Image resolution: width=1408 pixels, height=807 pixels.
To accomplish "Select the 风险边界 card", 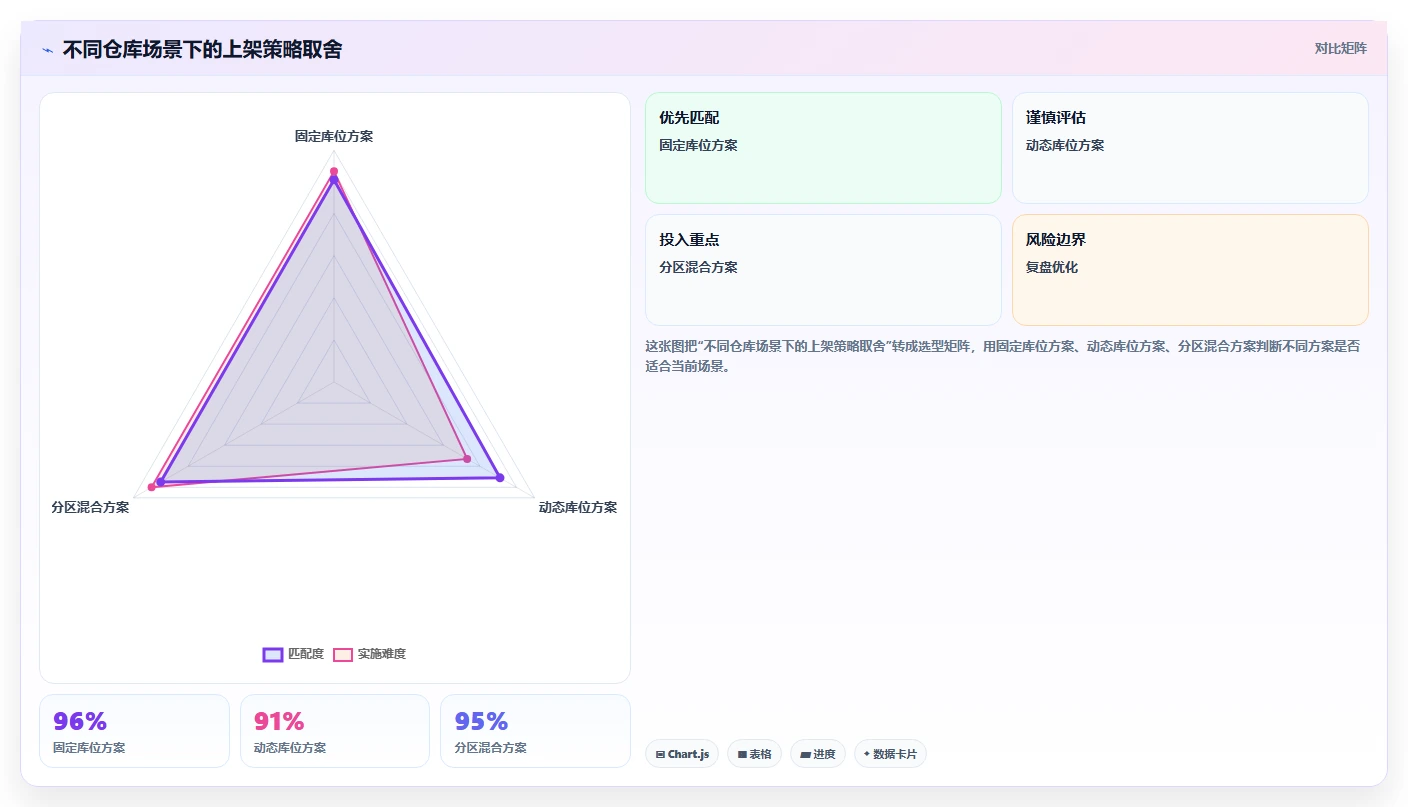I will coord(1190,270).
